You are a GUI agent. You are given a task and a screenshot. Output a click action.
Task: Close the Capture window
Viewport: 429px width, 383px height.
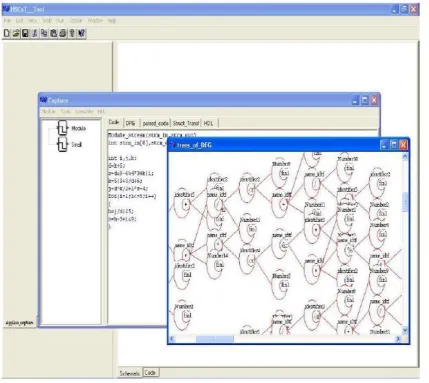tap(374, 100)
